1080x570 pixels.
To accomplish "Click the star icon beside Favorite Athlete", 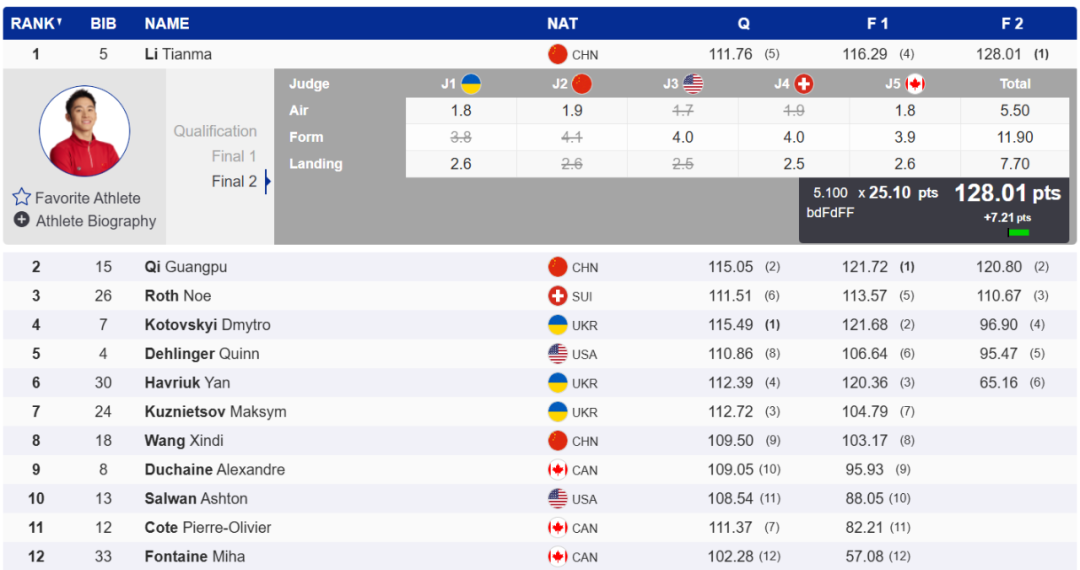I will (21, 197).
